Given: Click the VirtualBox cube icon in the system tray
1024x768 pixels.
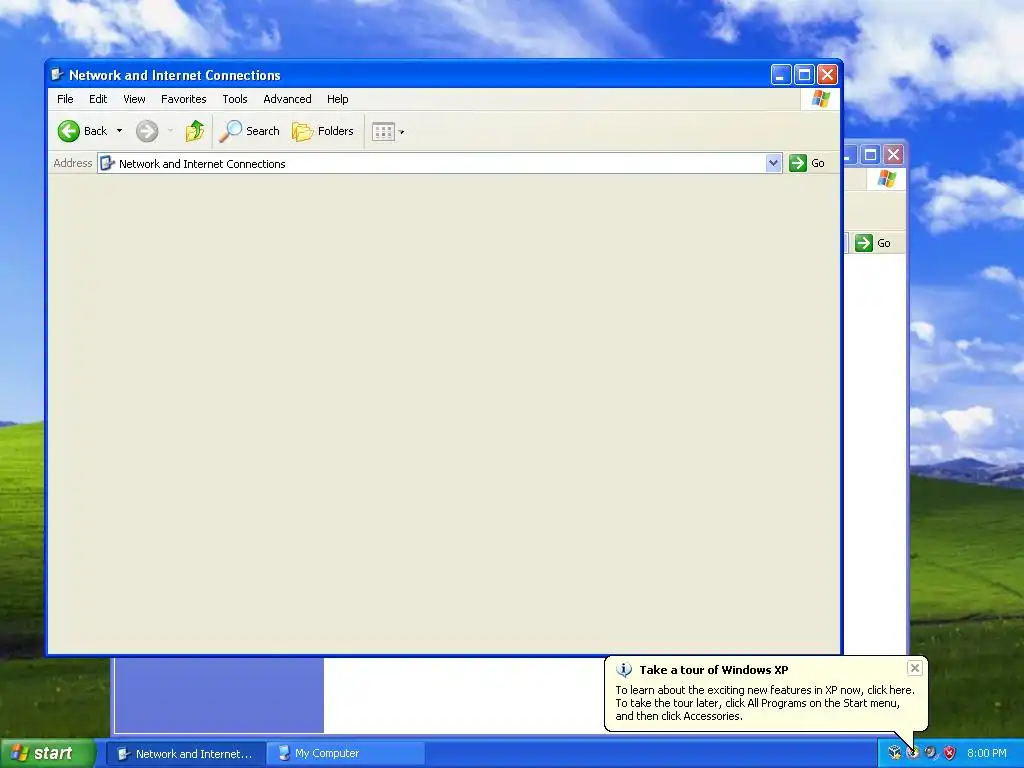Looking at the screenshot, I should click(895, 753).
